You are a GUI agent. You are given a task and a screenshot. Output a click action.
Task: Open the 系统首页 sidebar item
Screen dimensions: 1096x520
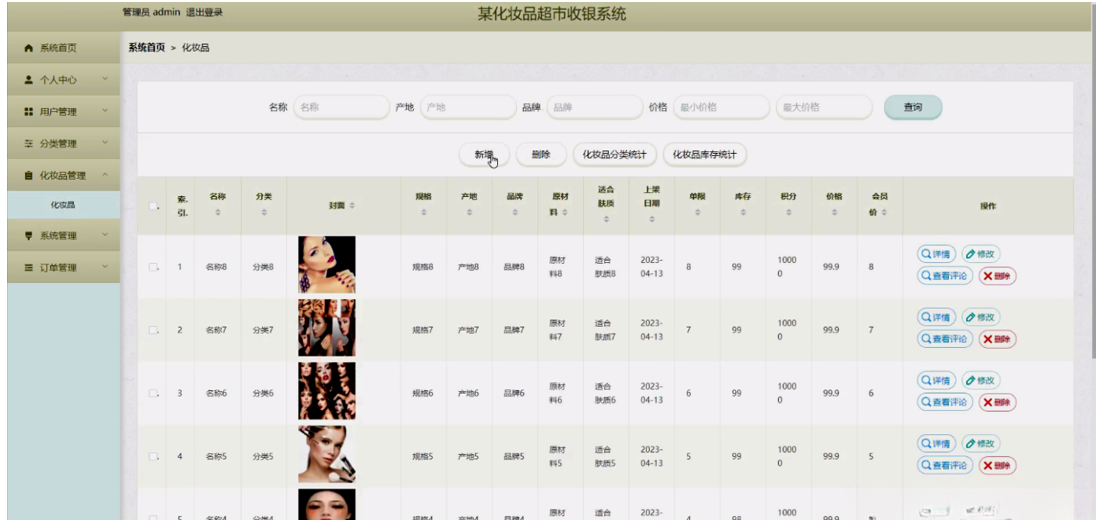pos(64,48)
